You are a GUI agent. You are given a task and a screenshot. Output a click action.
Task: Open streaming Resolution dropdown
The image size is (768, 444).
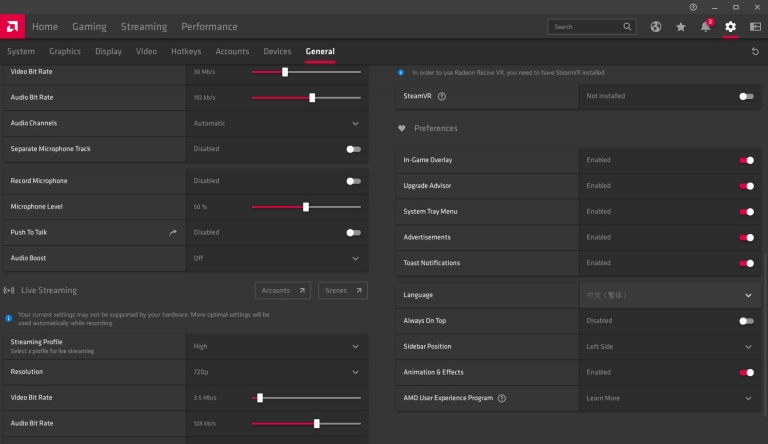coord(277,372)
